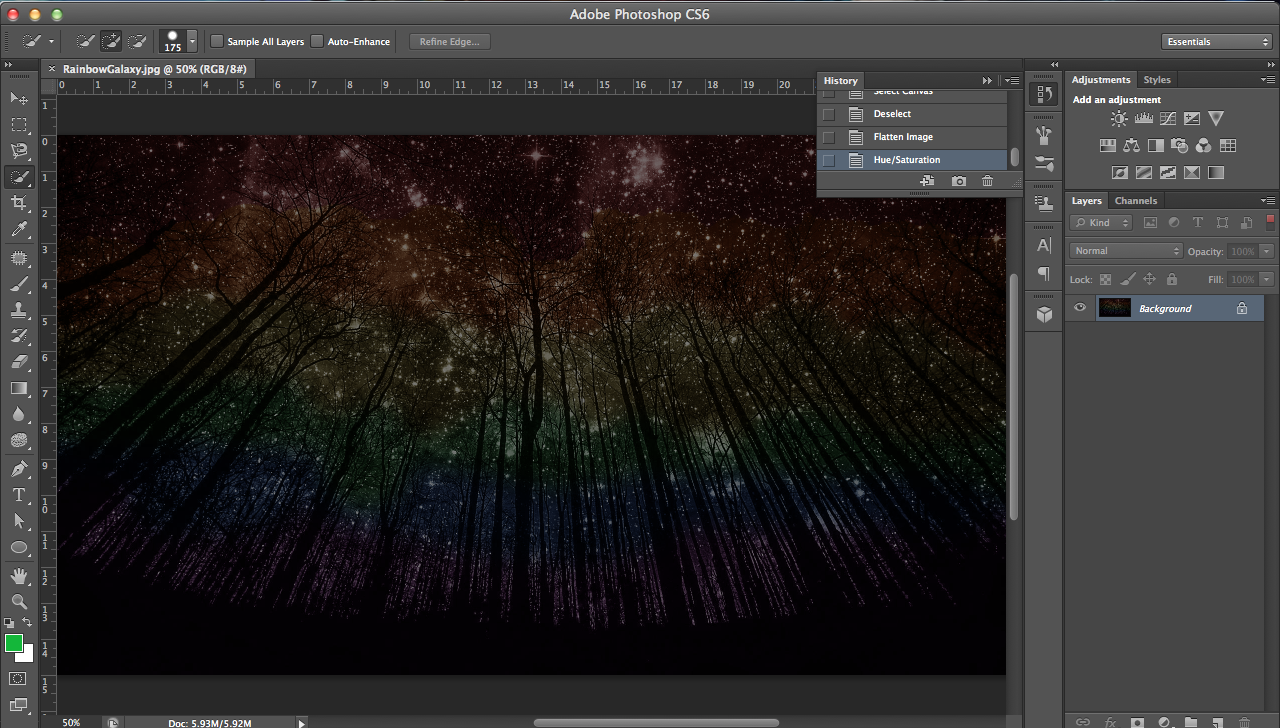Viewport: 1280px width, 728px height.
Task: Select the Pen tool
Action: [x=19, y=468]
